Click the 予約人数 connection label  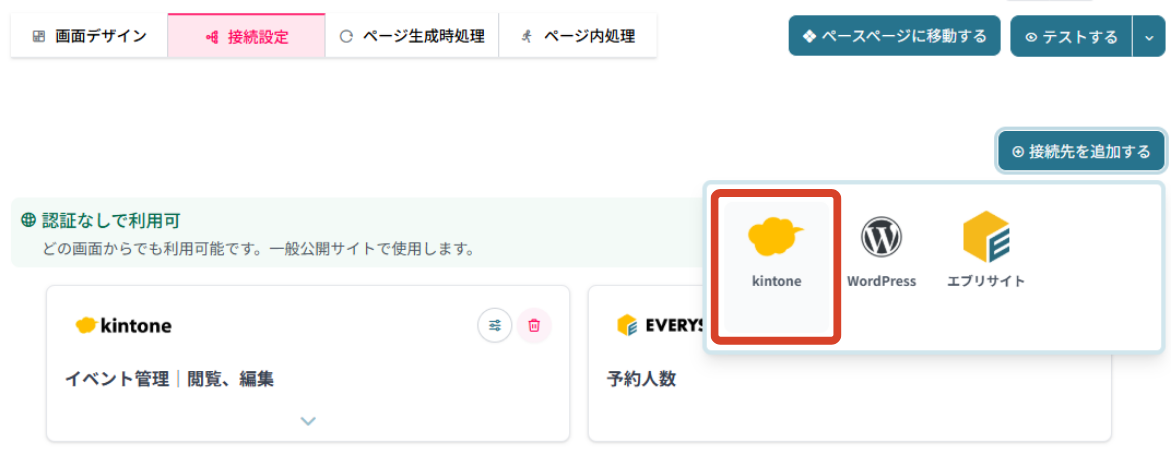tap(641, 379)
